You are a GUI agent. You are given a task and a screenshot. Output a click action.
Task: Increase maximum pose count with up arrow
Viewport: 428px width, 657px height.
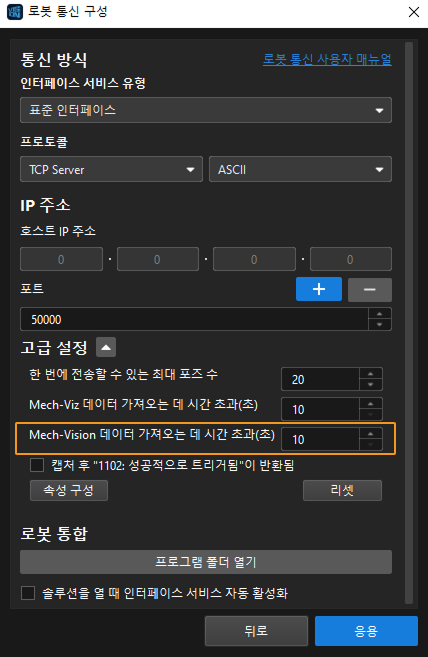click(x=371, y=374)
